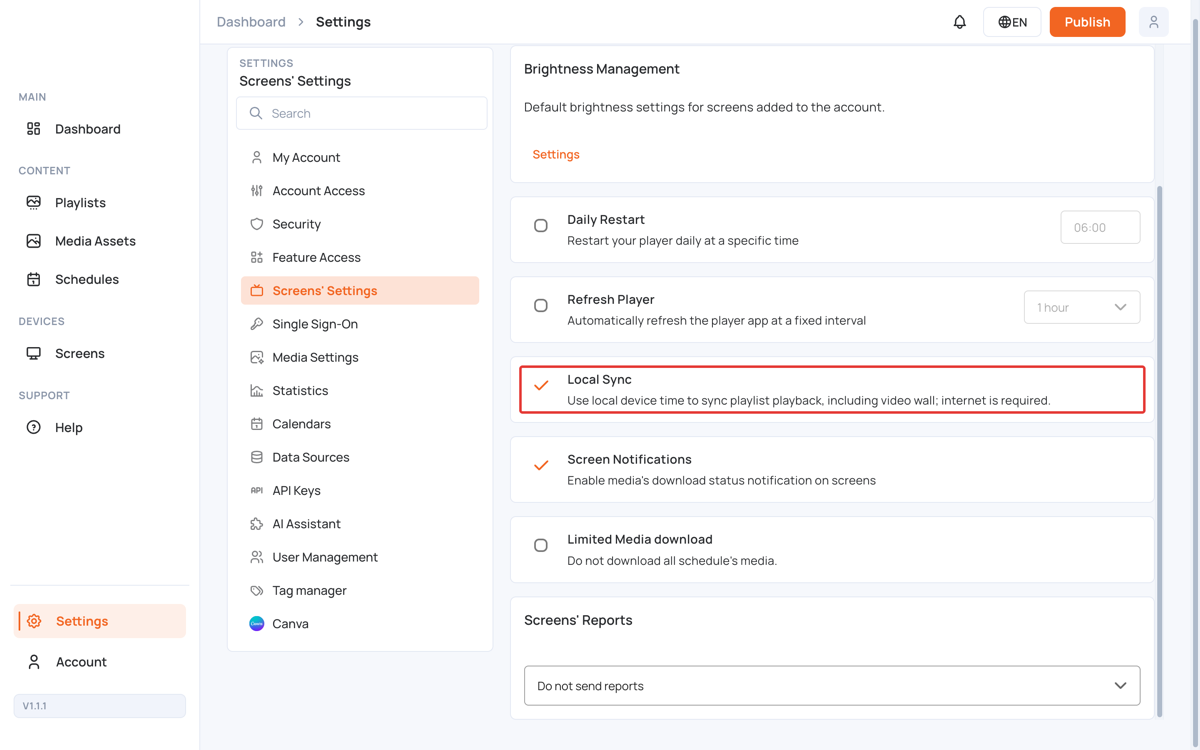Click the User Management people icon
This screenshot has width=1200, height=750.
coord(257,557)
